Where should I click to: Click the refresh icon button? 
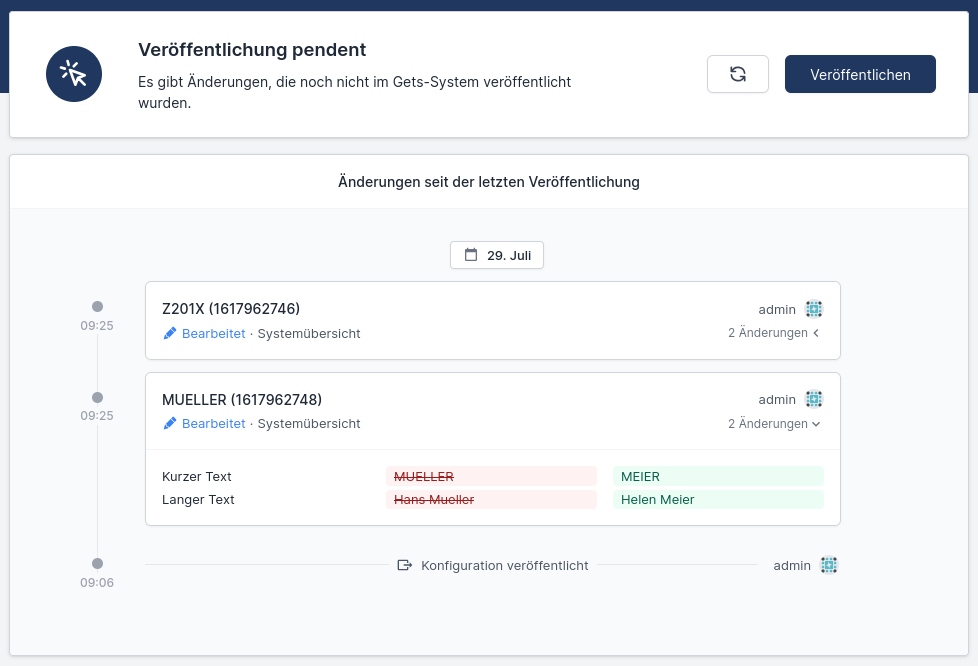coord(737,74)
